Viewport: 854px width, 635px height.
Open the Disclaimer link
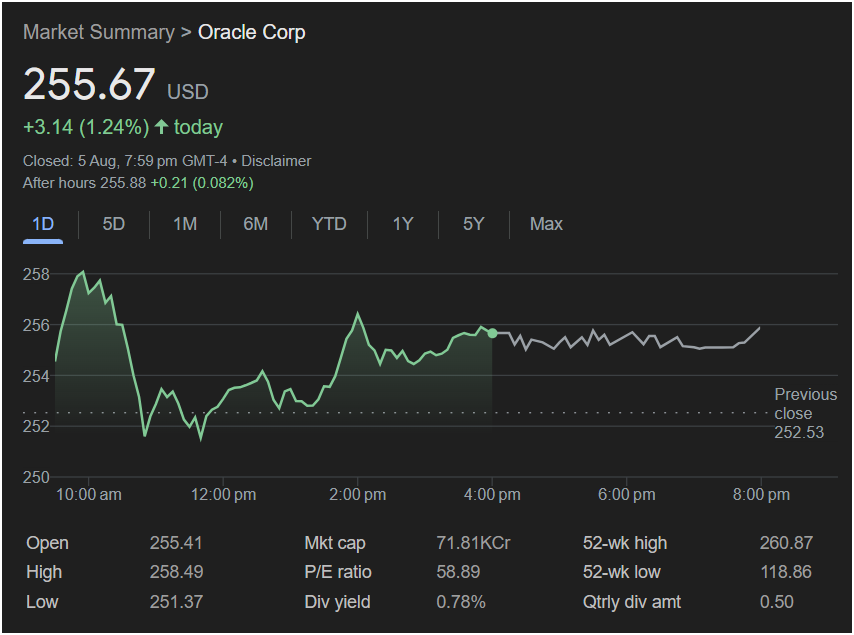(276, 161)
